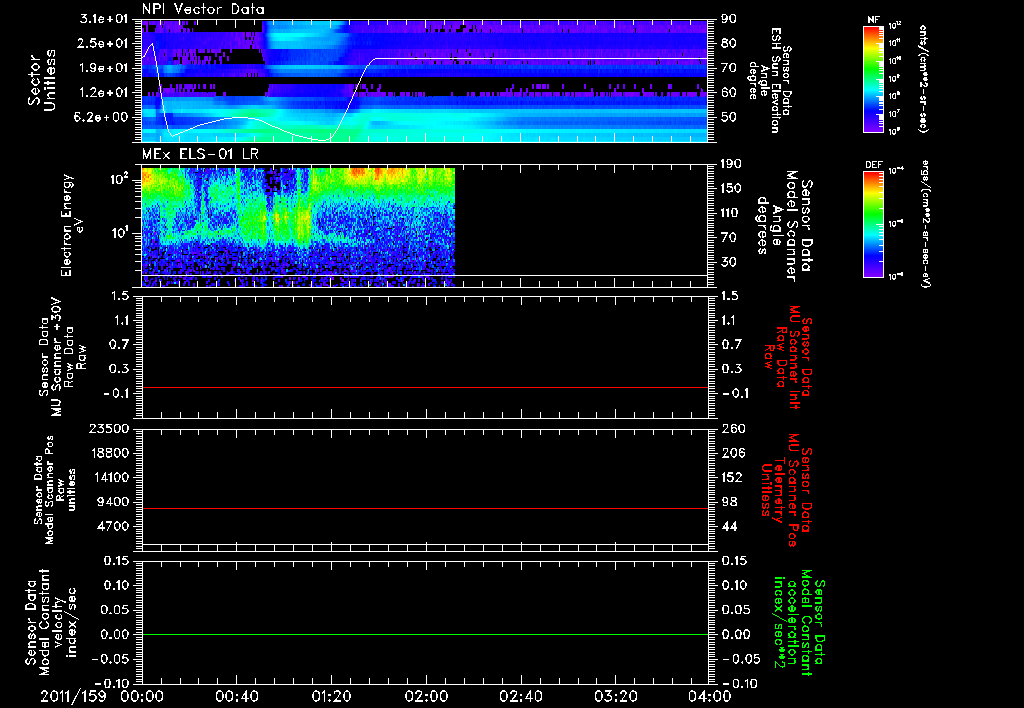
Task: Click the 6.2e+00 sector axis value
Action: (103, 117)
